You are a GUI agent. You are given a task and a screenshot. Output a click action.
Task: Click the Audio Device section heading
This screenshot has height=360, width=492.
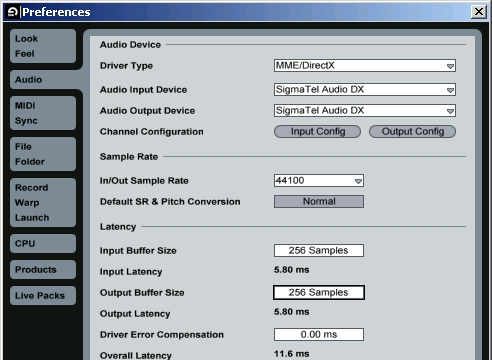click(130, 45)
